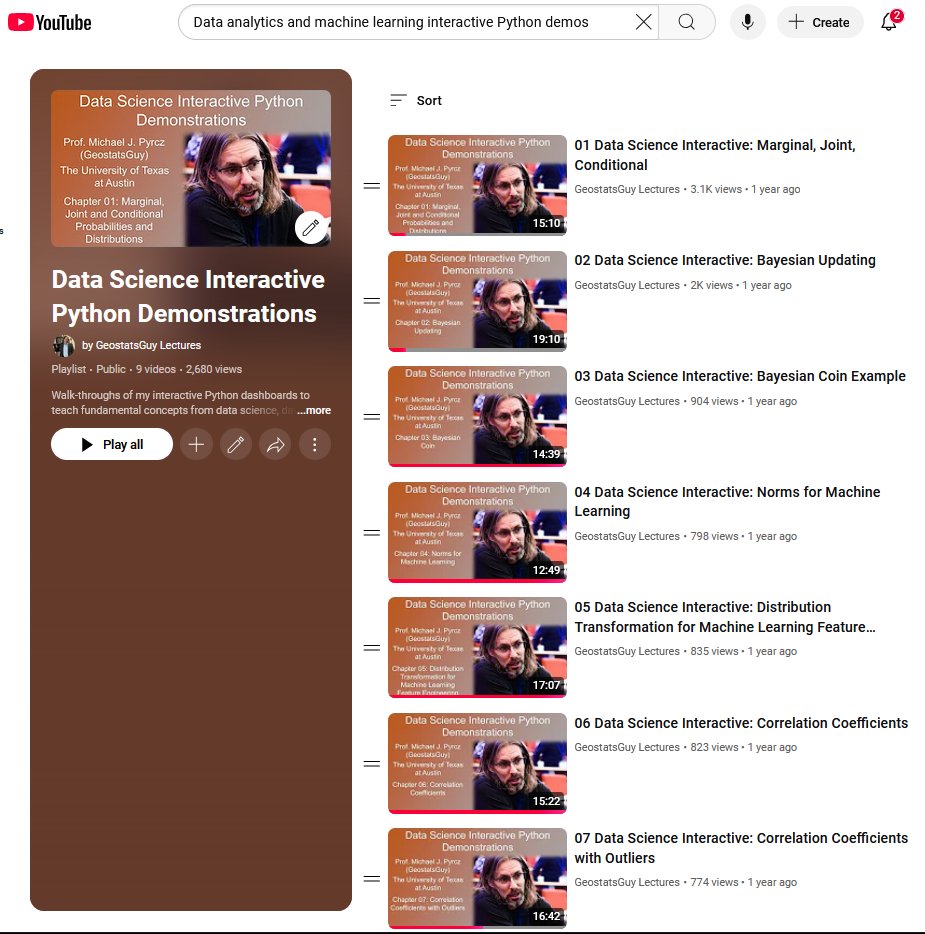Clear the search box with the X icon
The image size is (925, 934).
click(x=643, y=22)
